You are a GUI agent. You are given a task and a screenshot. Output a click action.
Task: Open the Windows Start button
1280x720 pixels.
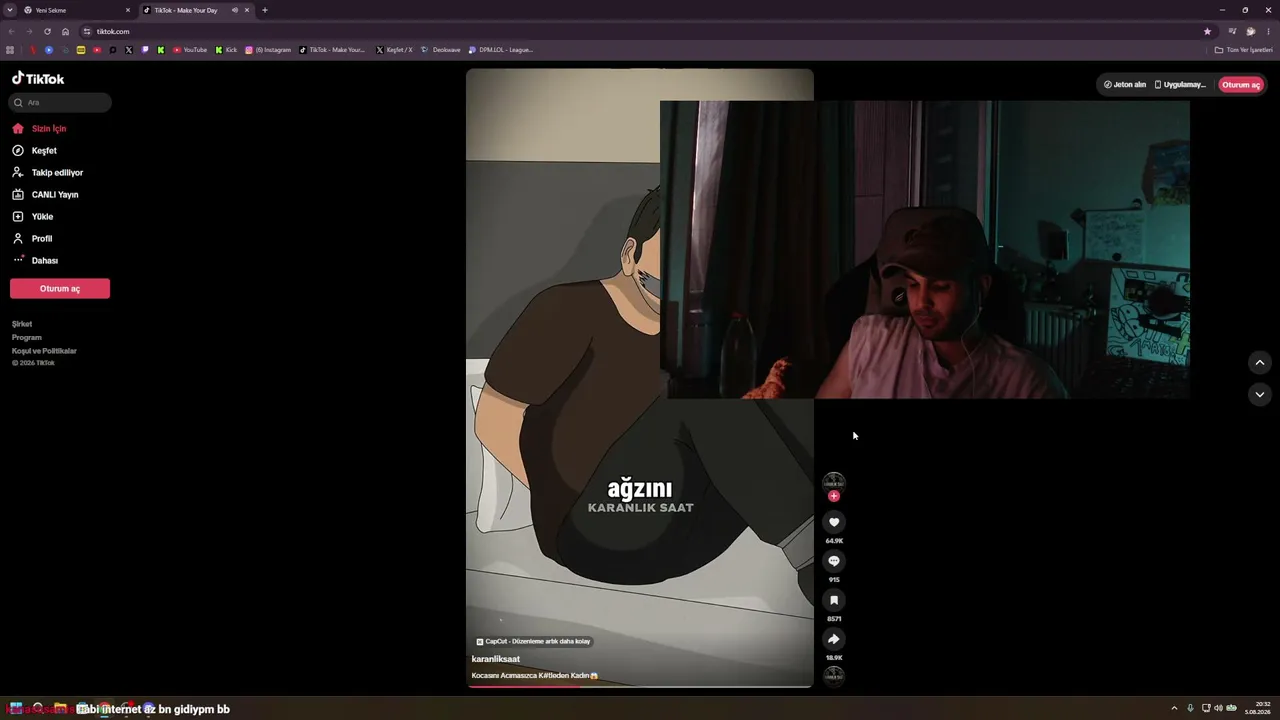pyautogui.click(x=15, y=708)
